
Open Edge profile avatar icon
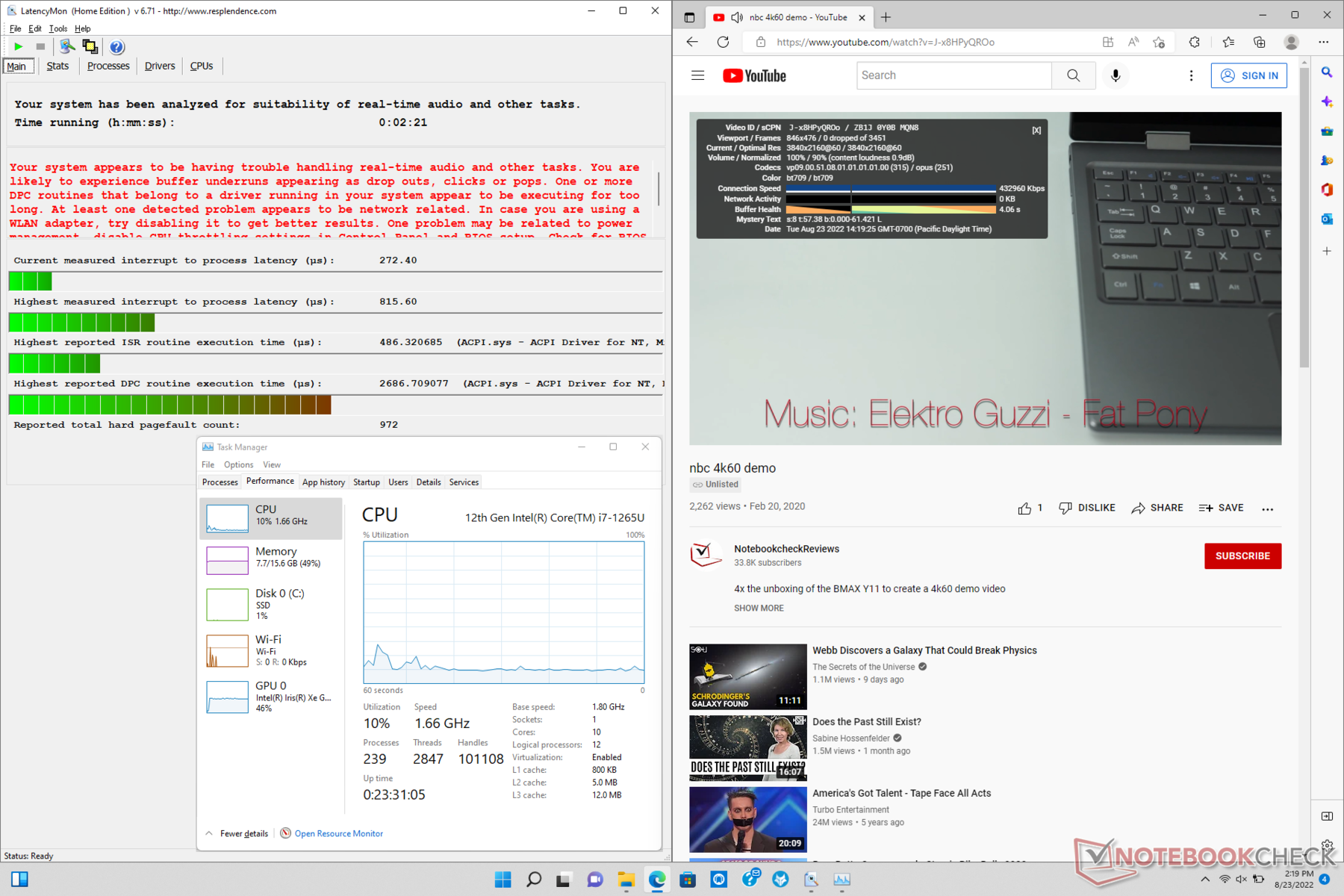coord(1291,42)
